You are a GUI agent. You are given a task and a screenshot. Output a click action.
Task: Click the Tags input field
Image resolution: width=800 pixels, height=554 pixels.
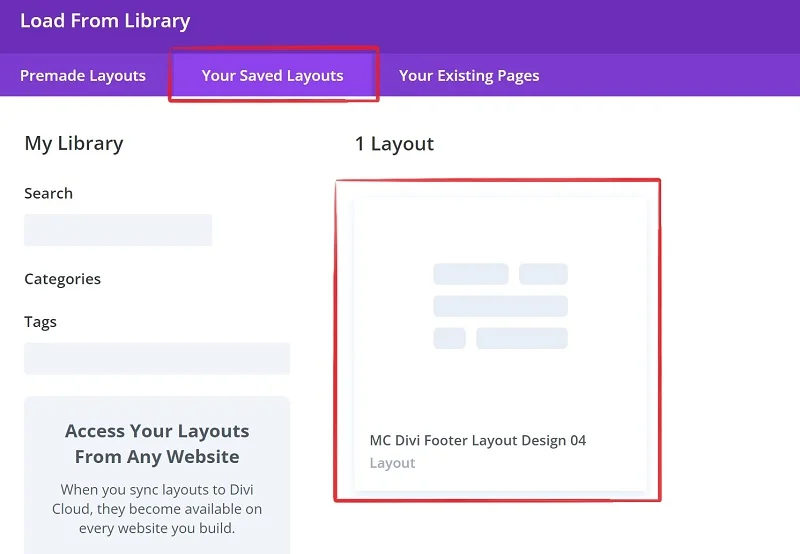(x=157, y=359)
